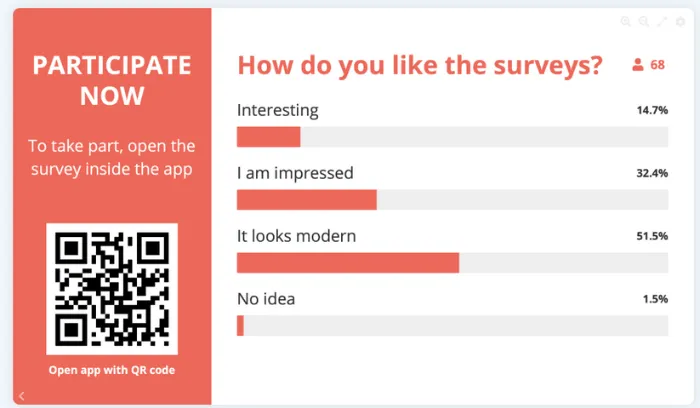Click the 51.5% percentage value
This screenshot has height=408, width=700.
(652, 236)
